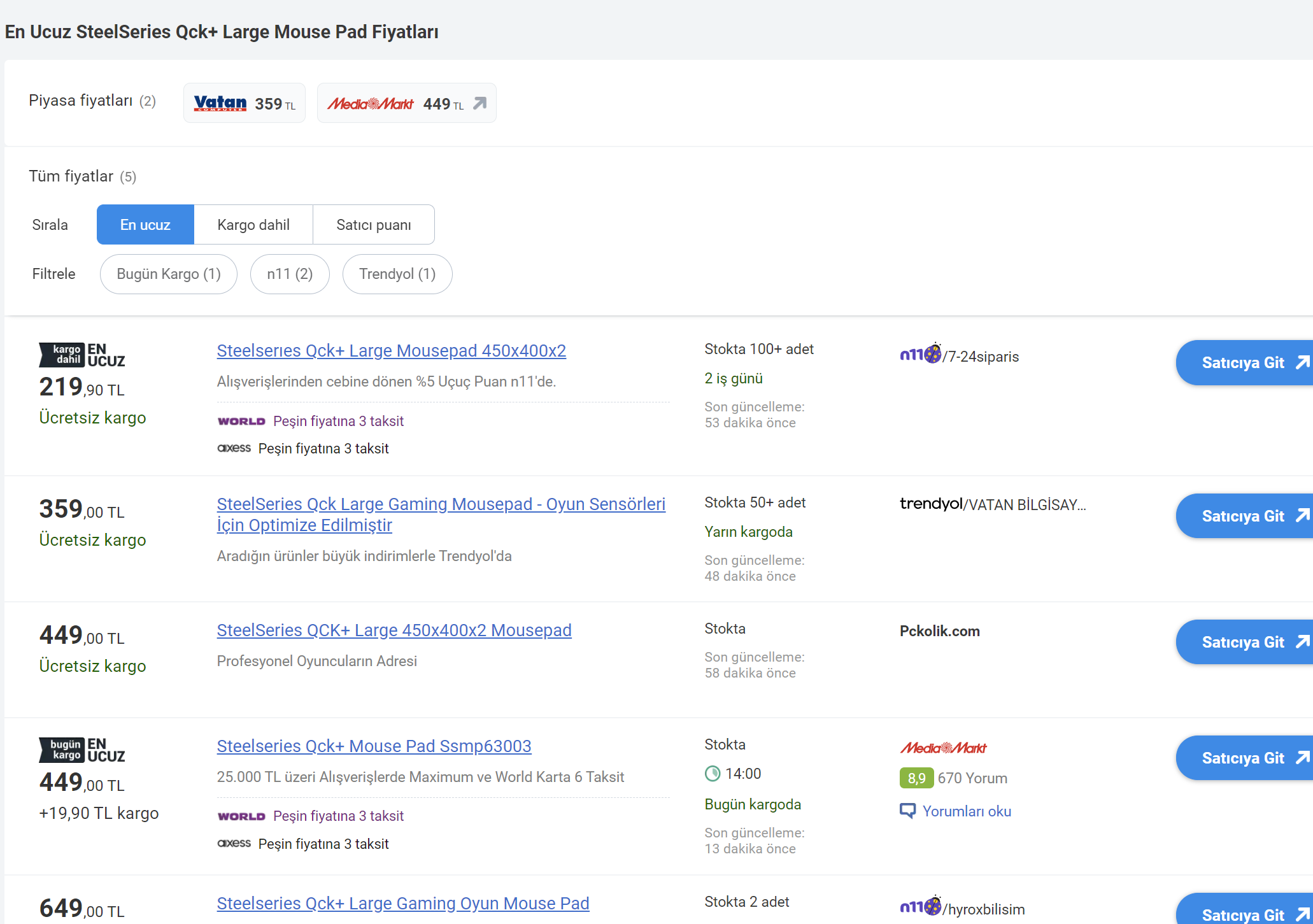Click the Axess logo in 219,90 TL offer
The height and width of the screenshot is (924, 1313).
234,448
